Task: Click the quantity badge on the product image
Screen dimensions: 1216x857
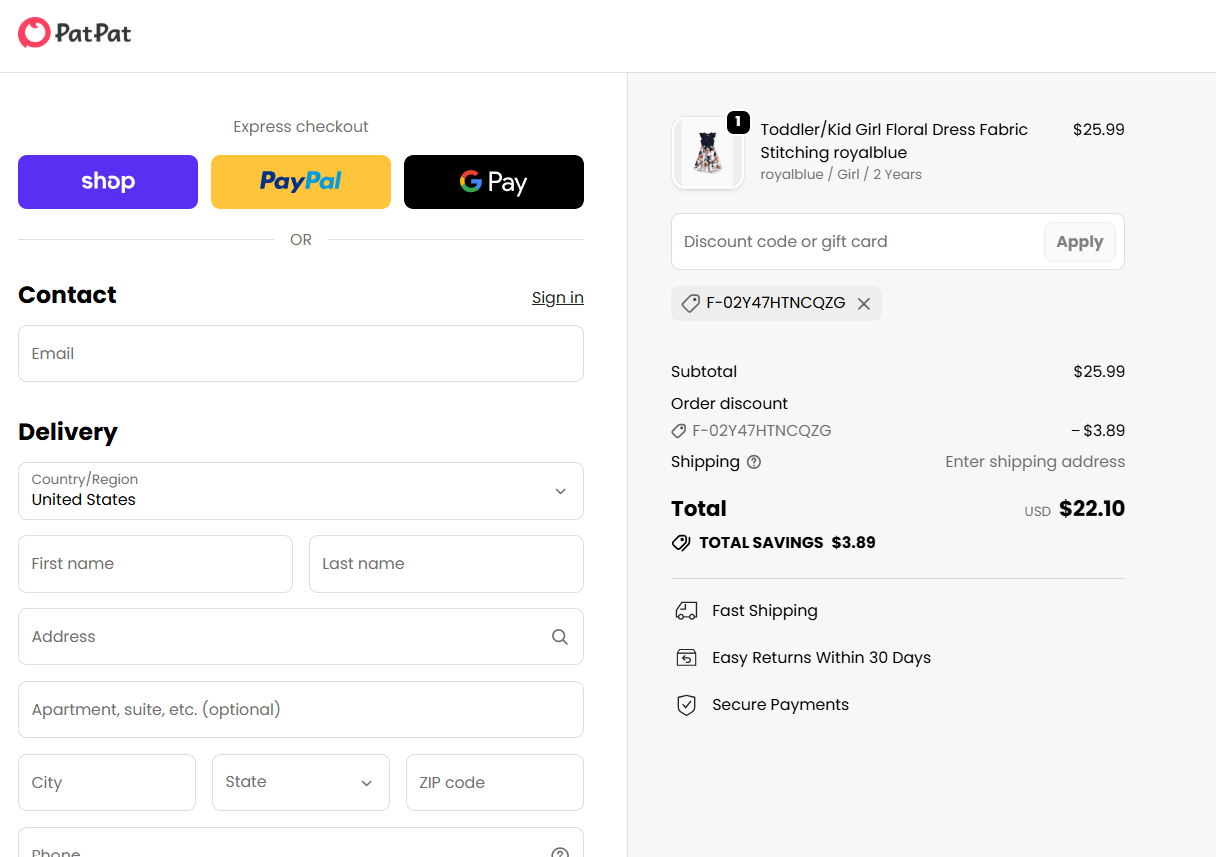Action: [x=738, y=122]
